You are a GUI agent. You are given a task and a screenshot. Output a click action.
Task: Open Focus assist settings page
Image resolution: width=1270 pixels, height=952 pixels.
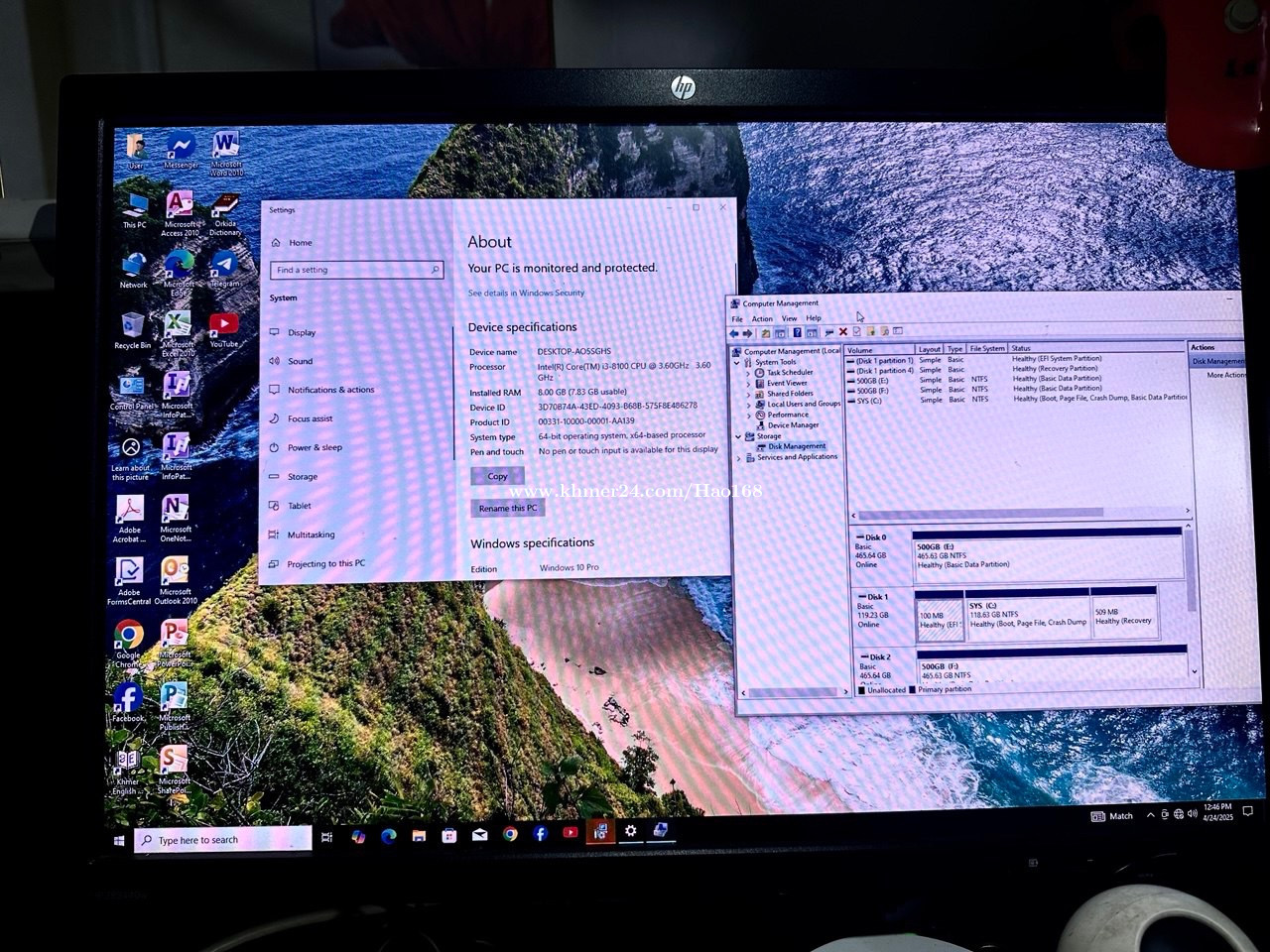[310, 418]
